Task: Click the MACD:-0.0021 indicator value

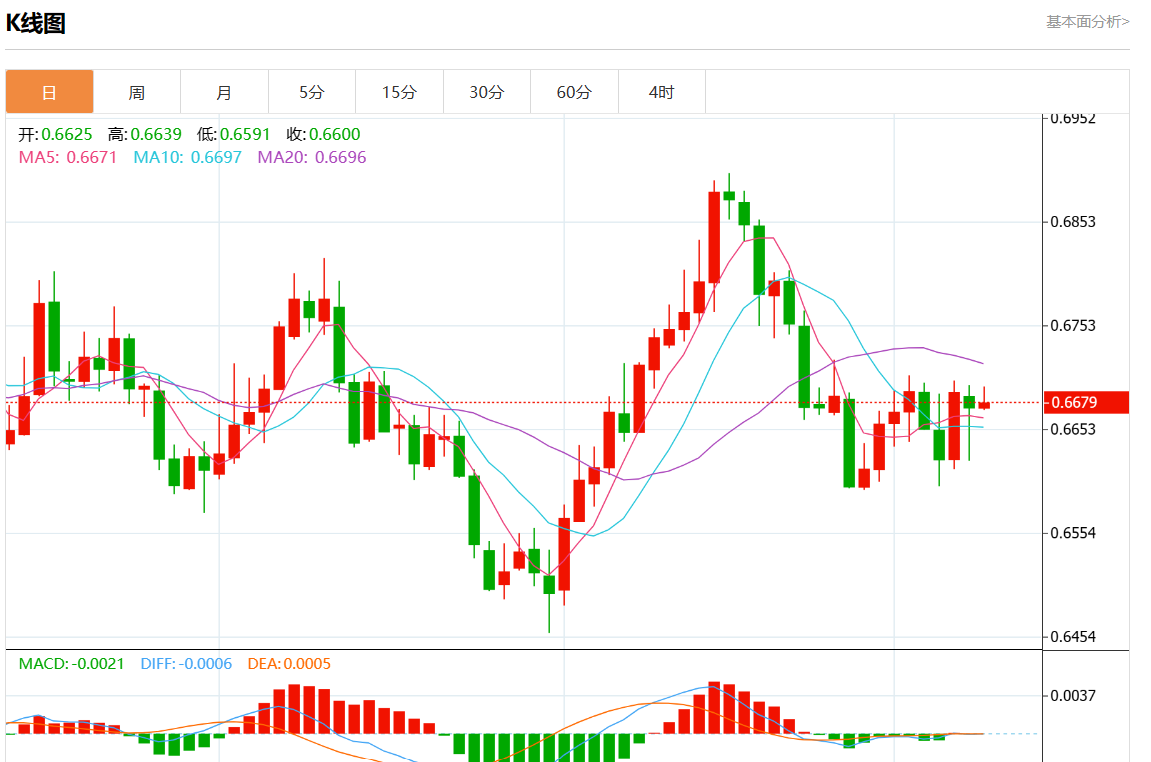Action: pyautogui.click(x=71, y=664)
